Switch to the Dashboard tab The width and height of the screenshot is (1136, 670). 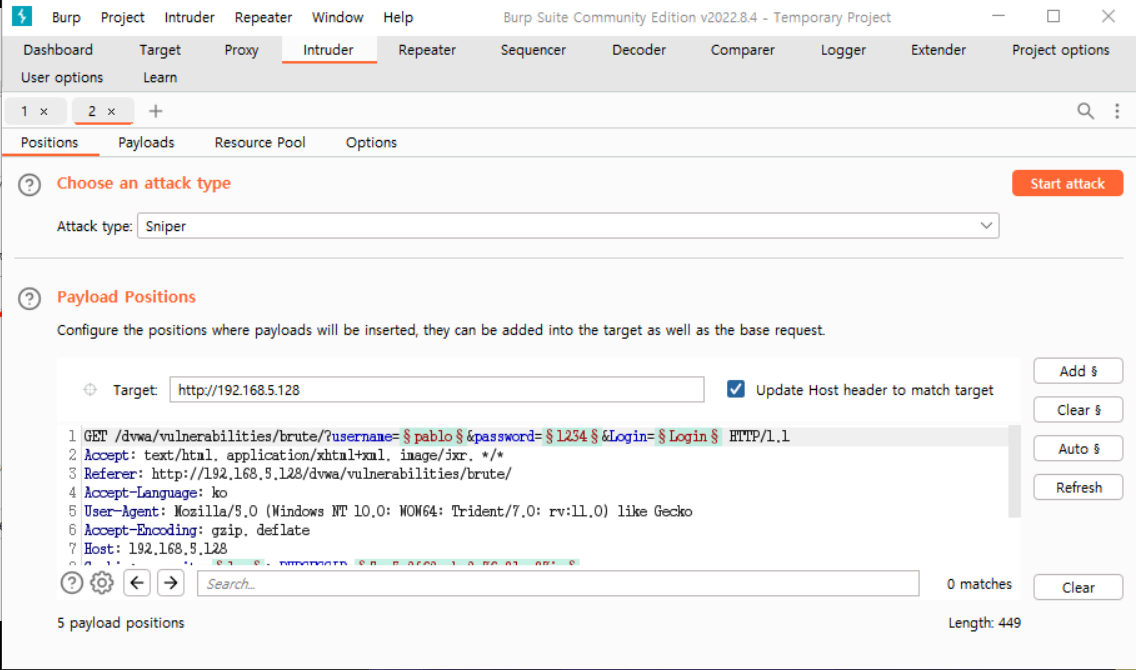point(58,50)
